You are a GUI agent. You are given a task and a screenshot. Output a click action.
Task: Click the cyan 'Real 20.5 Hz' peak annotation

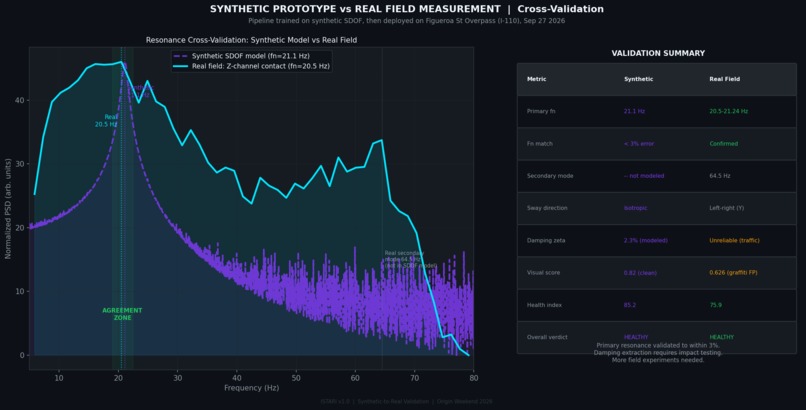[x=106, y=121]
